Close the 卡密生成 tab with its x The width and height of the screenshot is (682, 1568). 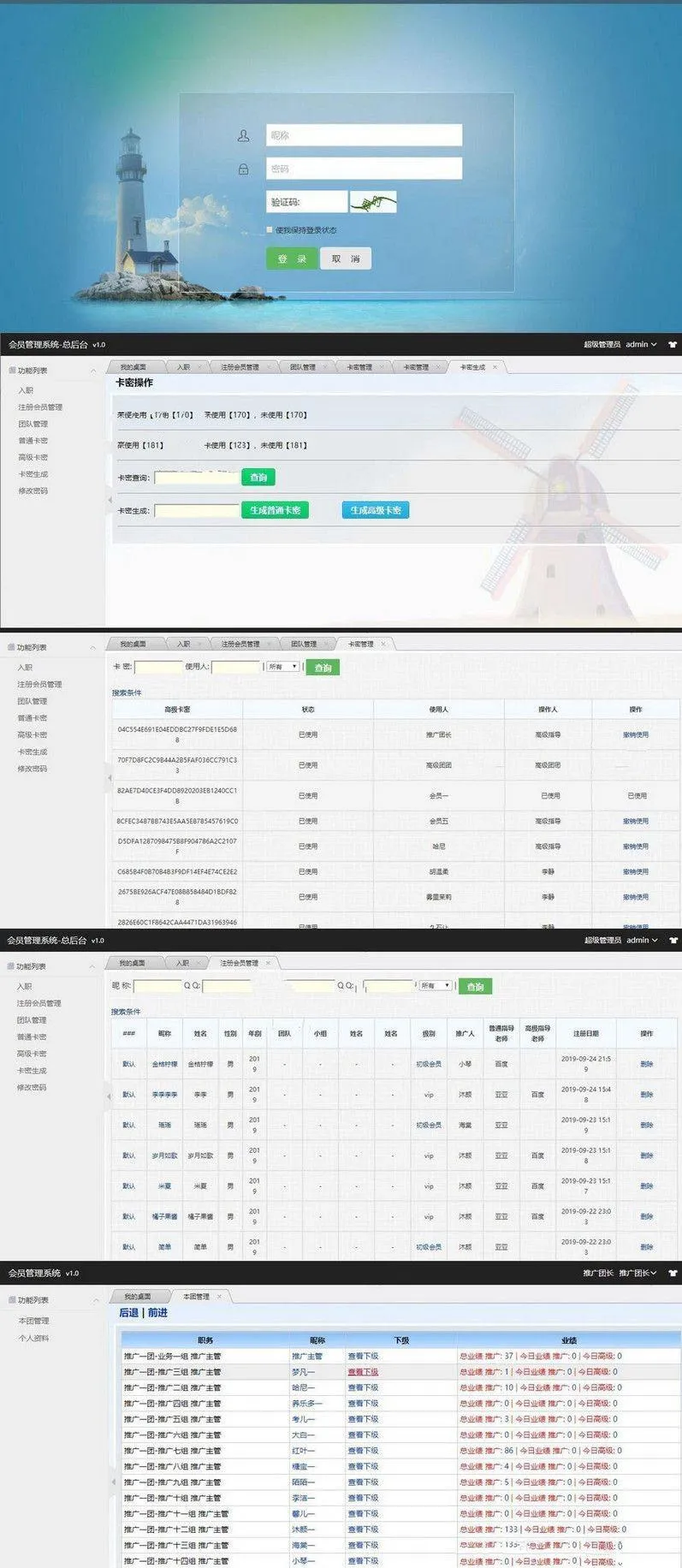[495, 367]
